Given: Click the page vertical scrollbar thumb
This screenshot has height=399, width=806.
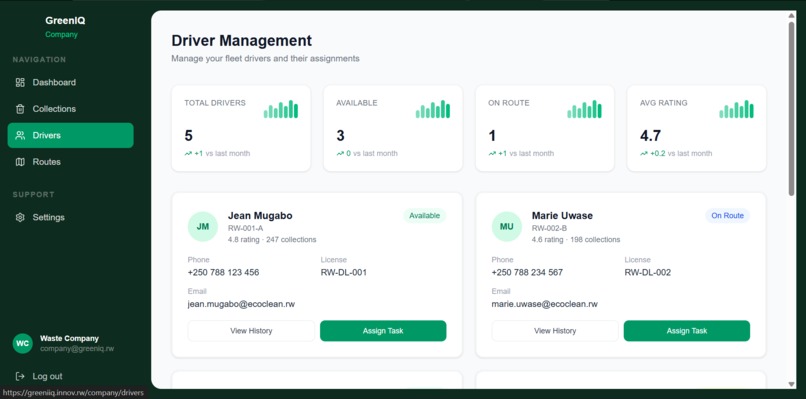Looking at the screenshot, I should (x=792, y=108).
